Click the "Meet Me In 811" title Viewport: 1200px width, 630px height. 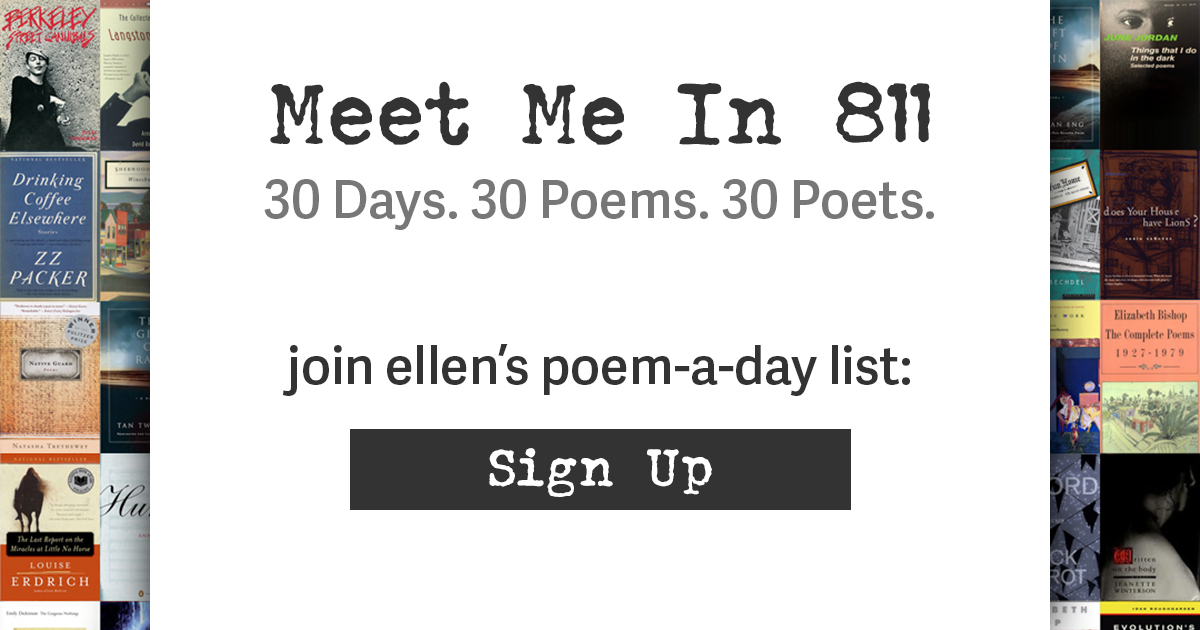point(600,116)
